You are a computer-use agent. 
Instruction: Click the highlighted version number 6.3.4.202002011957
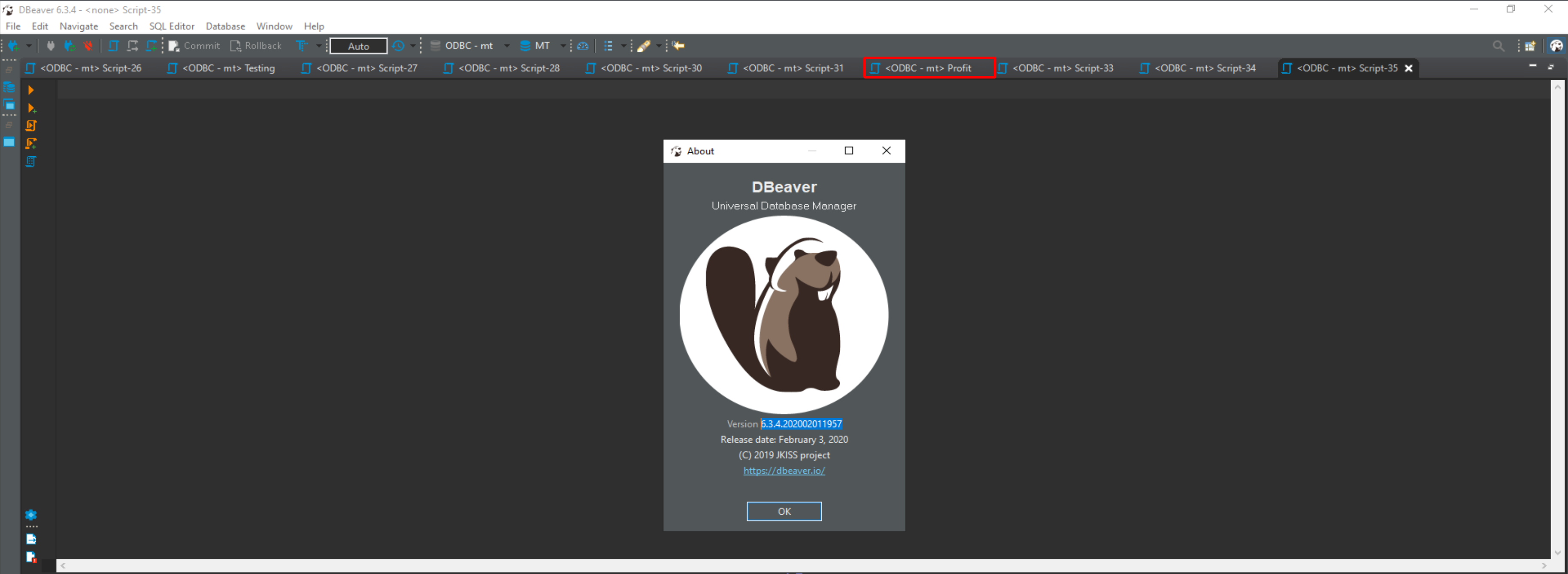(801, 424)
